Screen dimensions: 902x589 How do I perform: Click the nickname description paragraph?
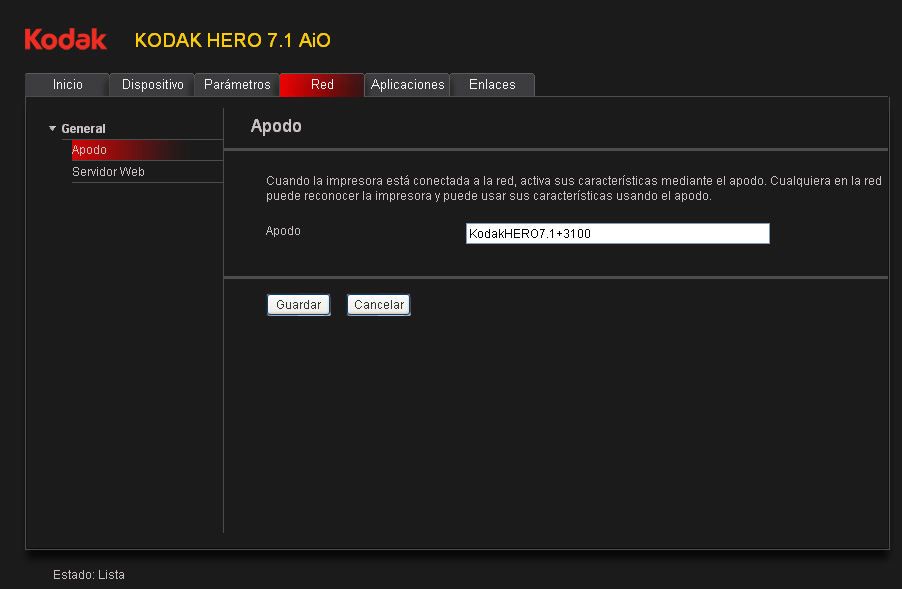pos(574,188)
